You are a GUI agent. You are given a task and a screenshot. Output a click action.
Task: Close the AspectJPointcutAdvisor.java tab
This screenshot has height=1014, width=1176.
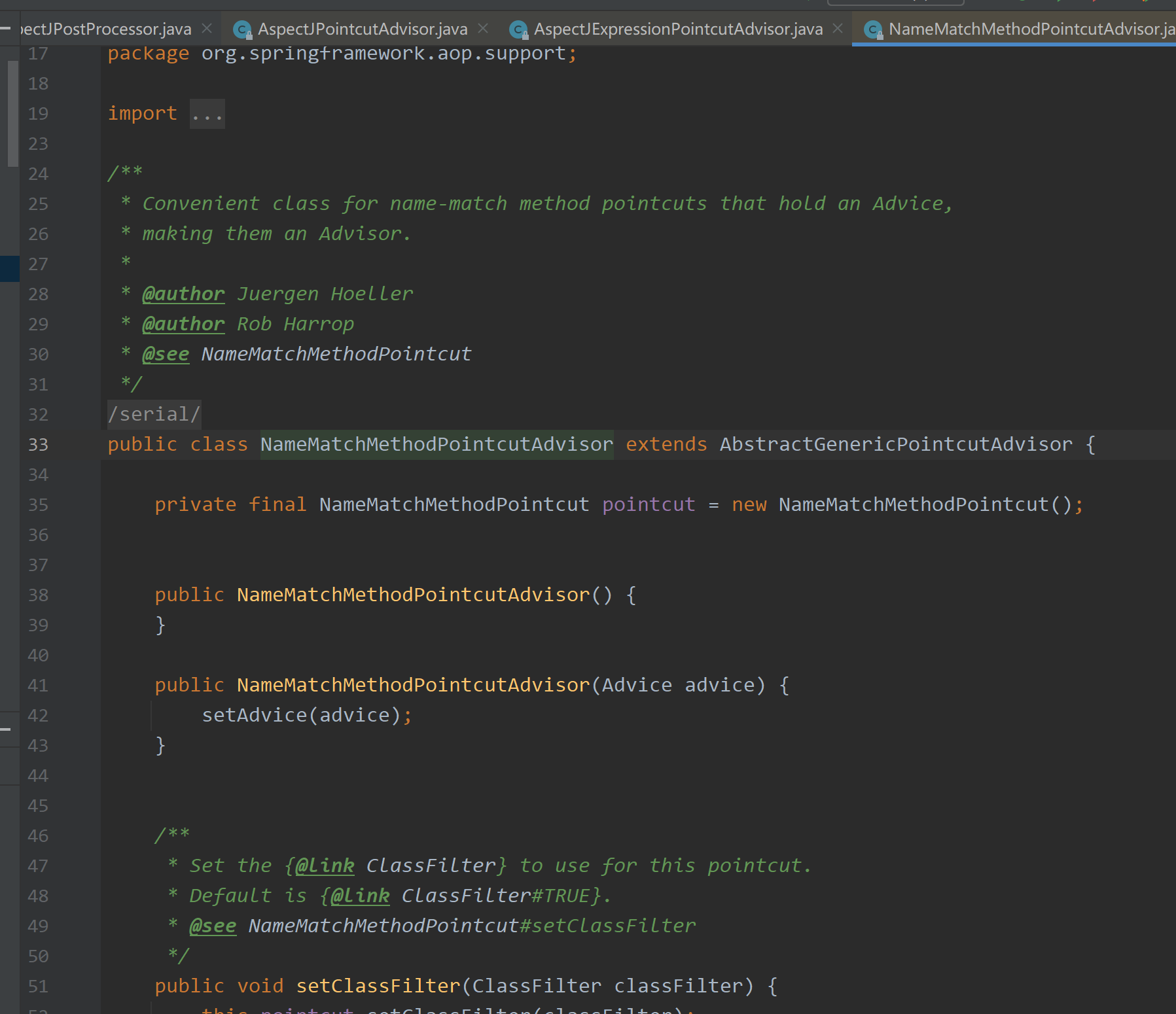(483, 29)
